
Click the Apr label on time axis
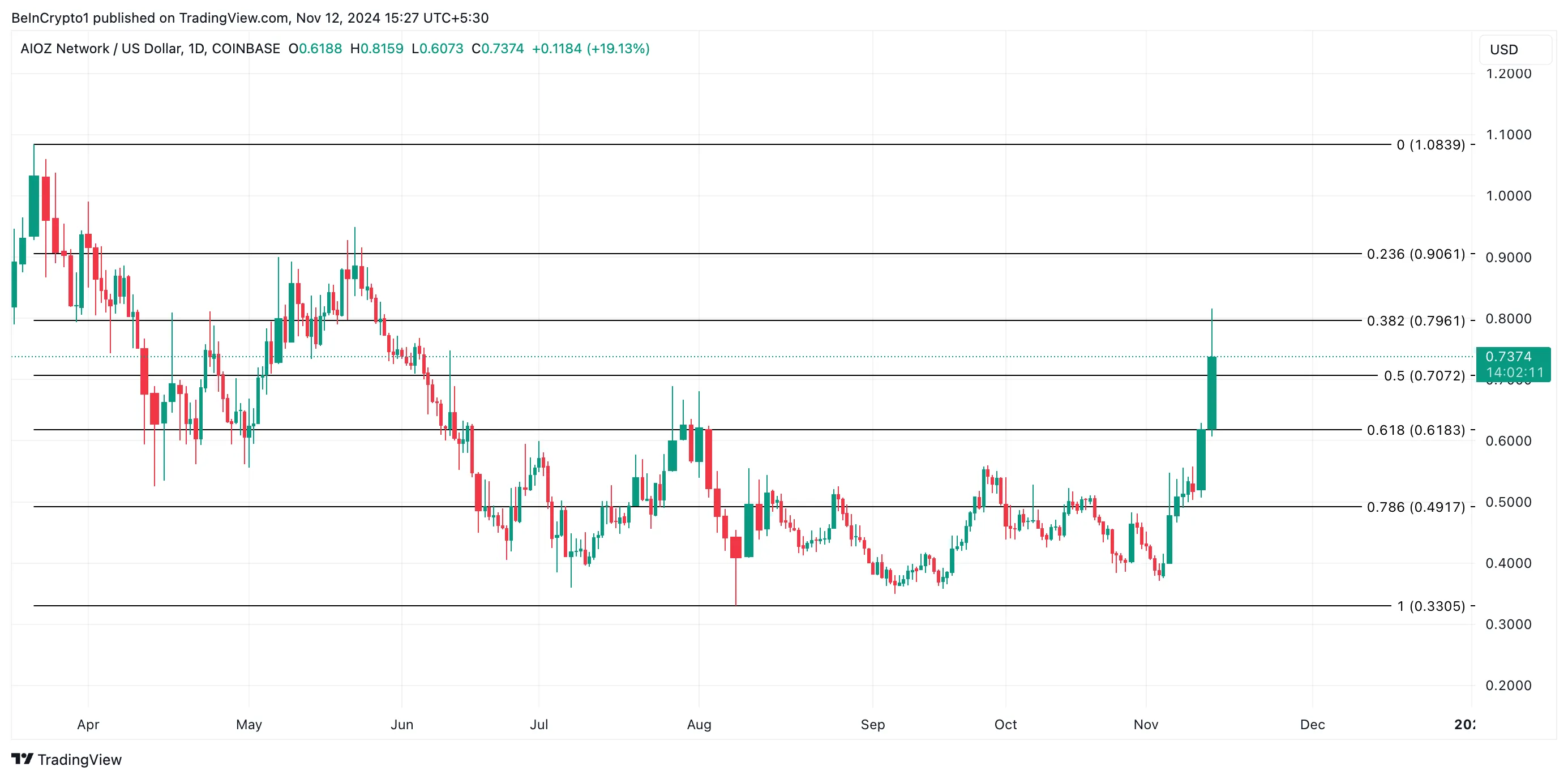pyautogui.click(x=88, y=724)
